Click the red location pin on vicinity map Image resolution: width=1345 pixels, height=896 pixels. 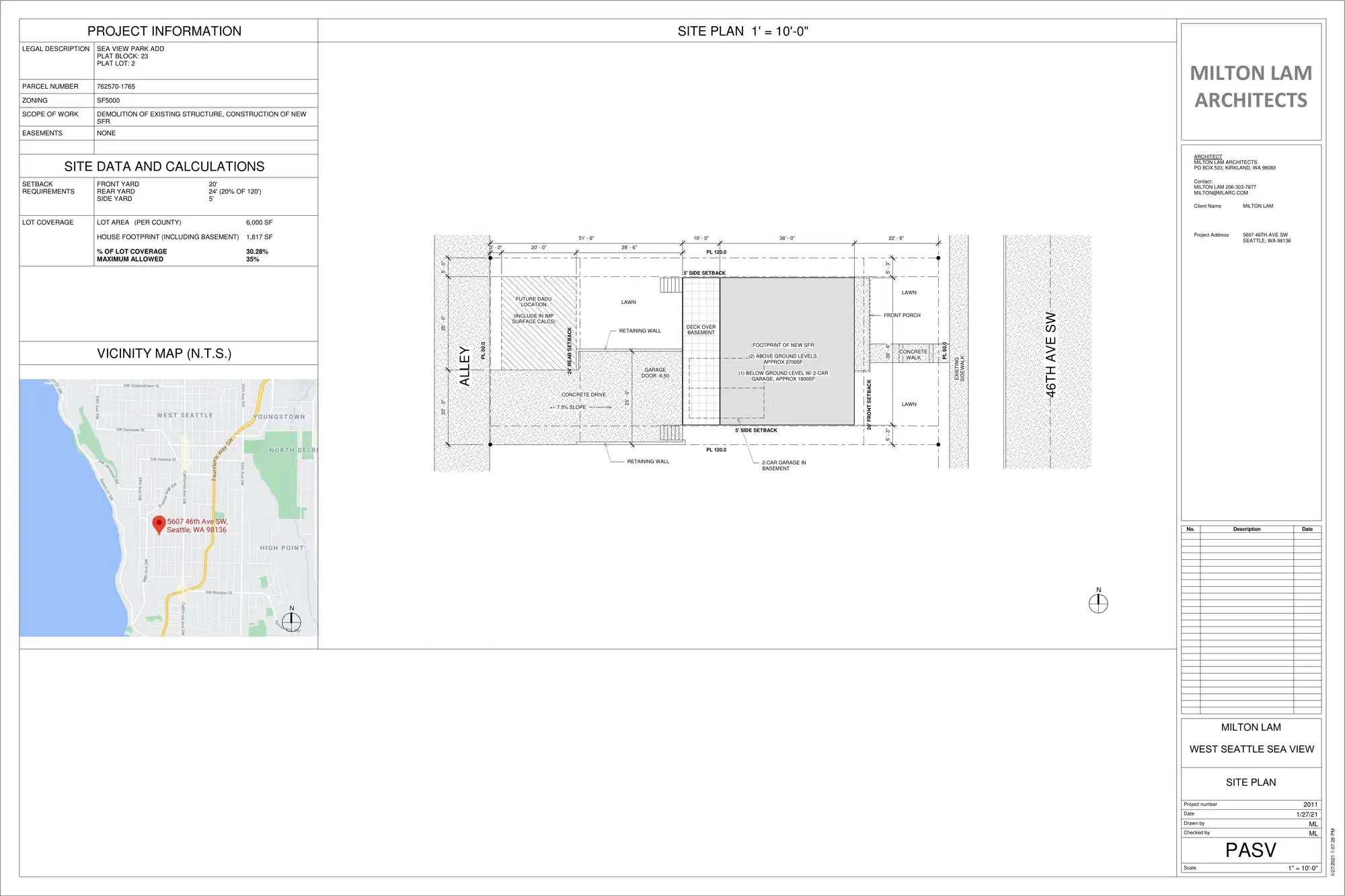tap(159, 525)
